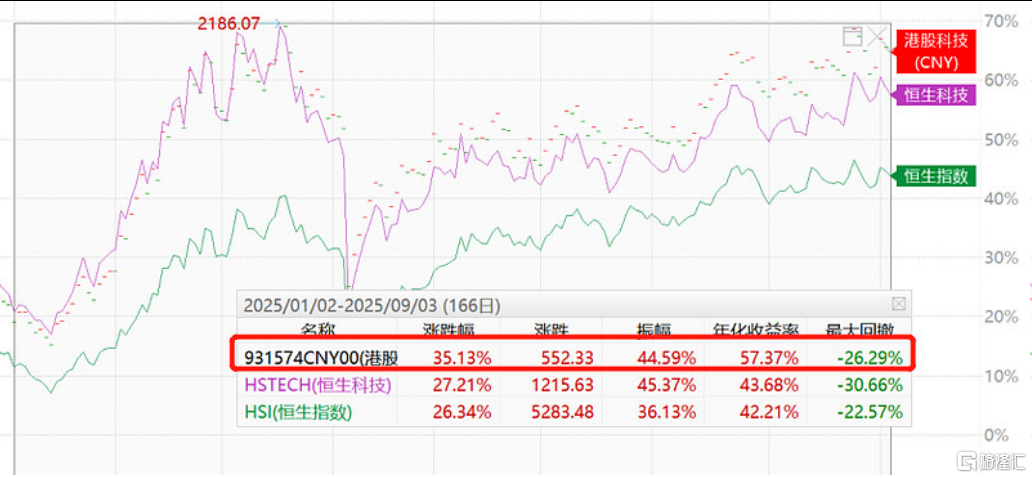
Task: Click the 36.13% HSI amplitude value
Action: point(667,413)
